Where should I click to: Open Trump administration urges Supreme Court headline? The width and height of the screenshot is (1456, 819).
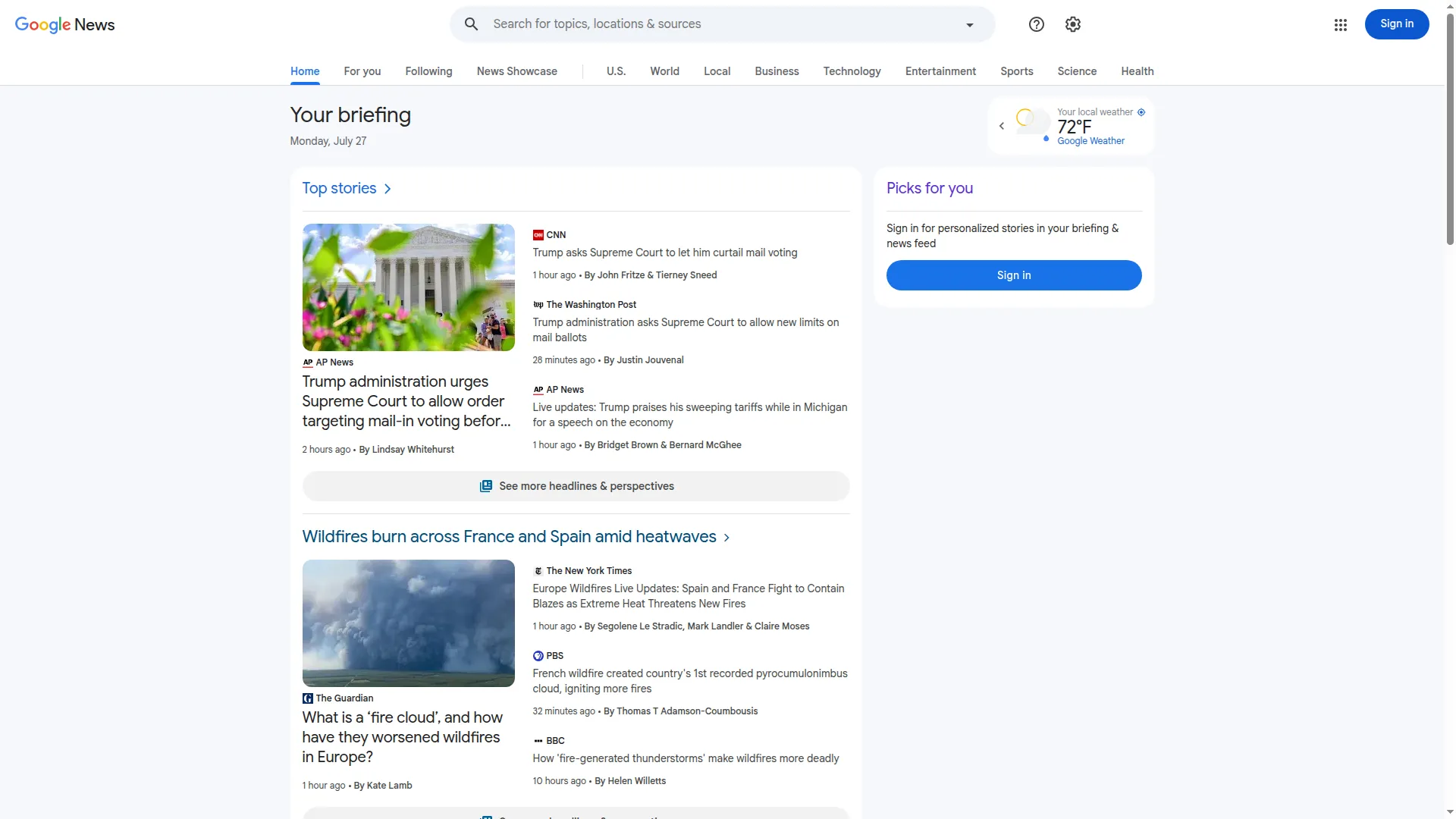pos(406,401)
